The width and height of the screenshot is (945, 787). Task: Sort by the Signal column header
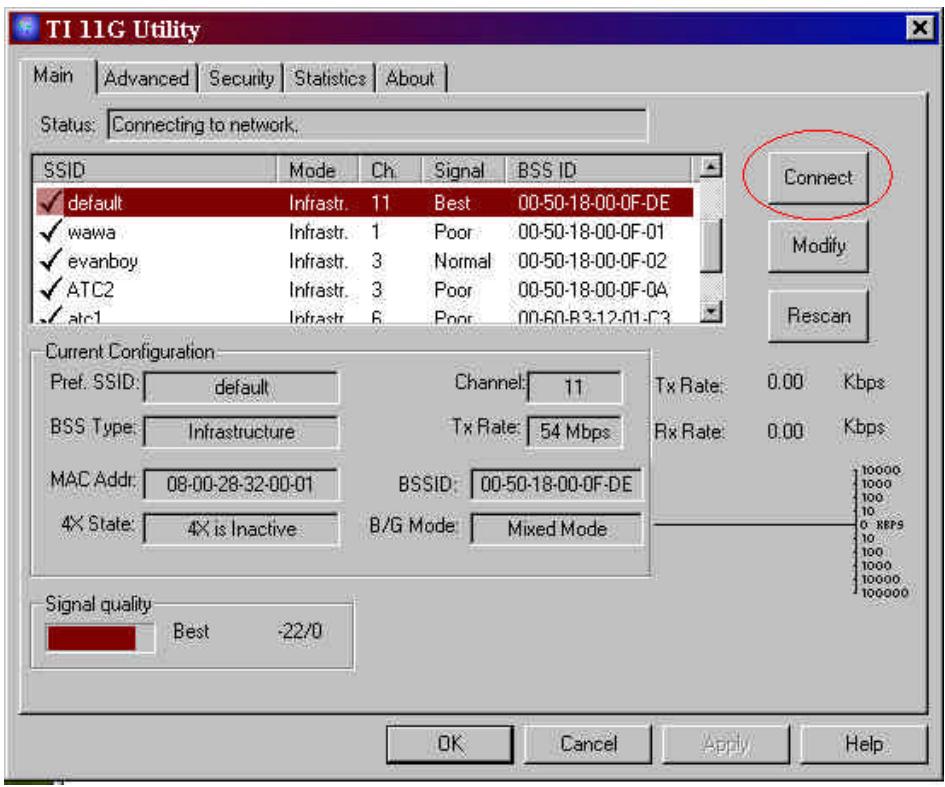[x=463, y=170]
